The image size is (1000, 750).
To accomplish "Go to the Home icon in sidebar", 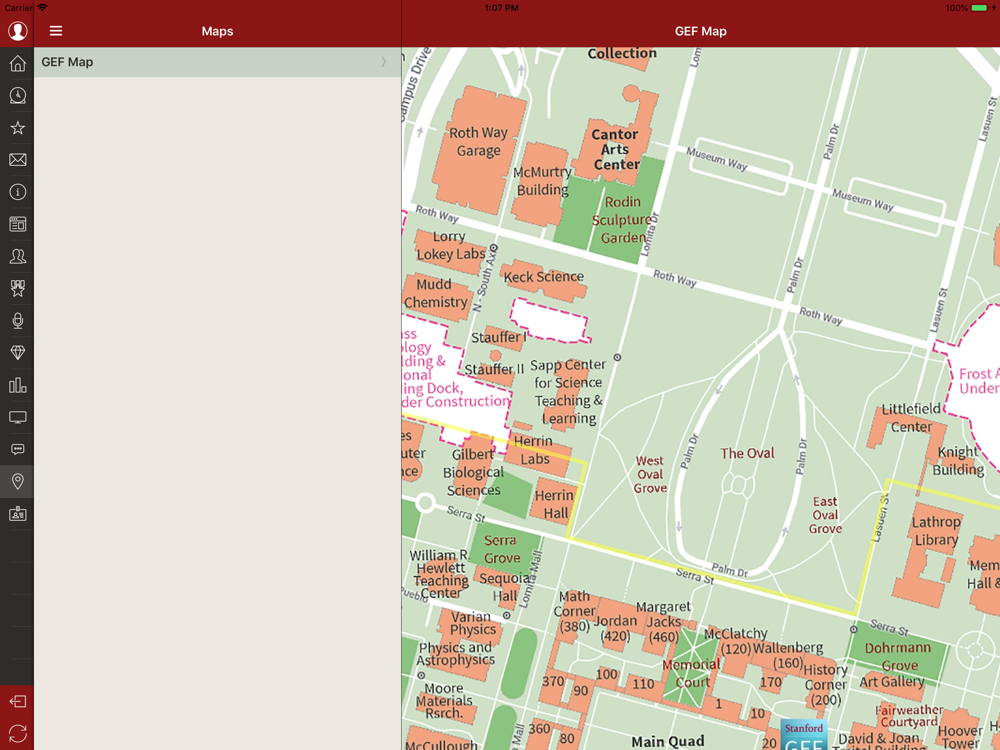I will (x=17, y=63).
